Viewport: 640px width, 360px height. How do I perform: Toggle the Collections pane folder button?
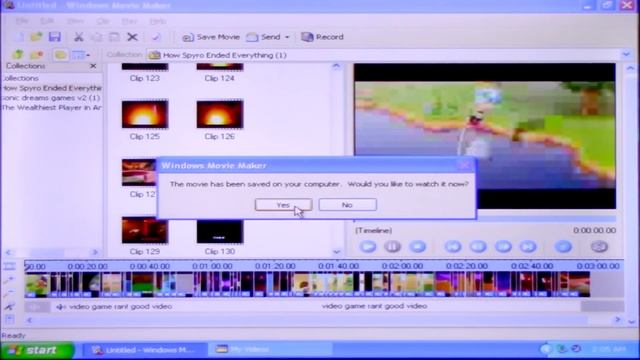60,55
